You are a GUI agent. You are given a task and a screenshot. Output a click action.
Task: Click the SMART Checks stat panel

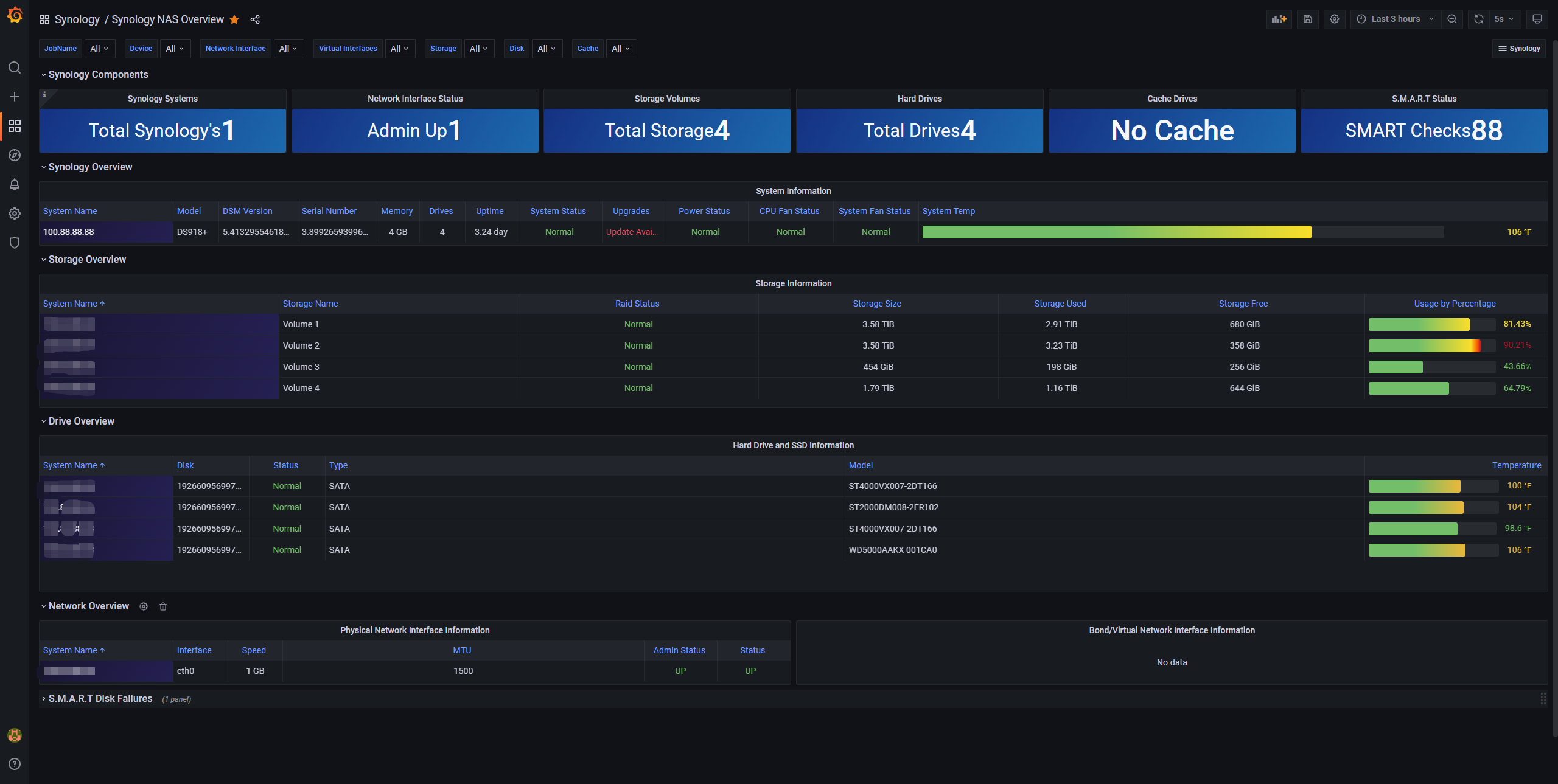(x=1424, y=130)
